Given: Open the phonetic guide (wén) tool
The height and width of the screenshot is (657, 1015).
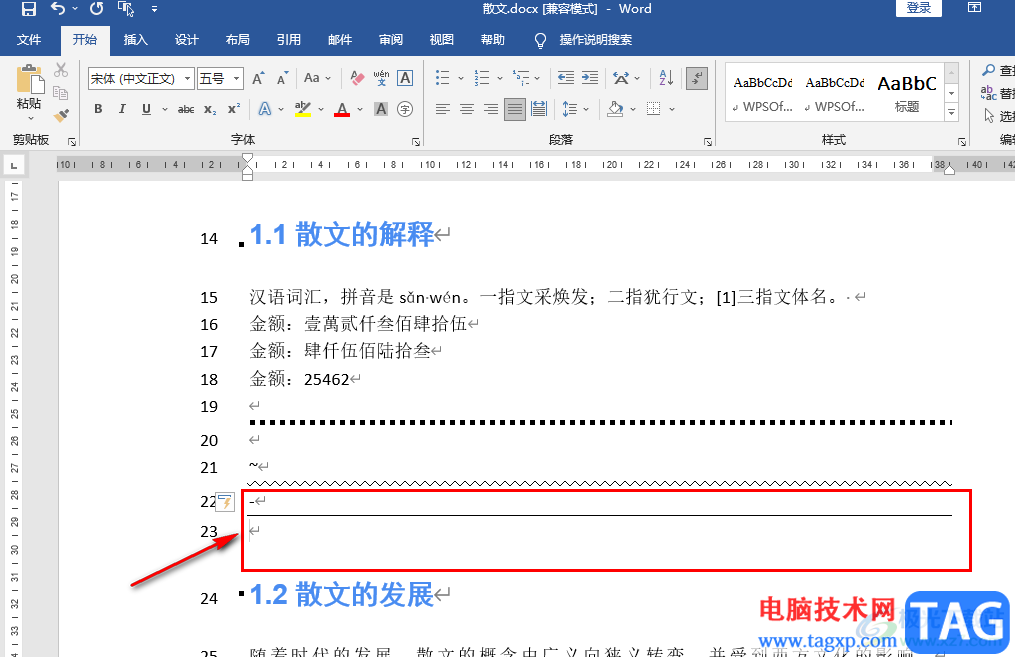Looking at the screenshot, I should coord(381,78).
